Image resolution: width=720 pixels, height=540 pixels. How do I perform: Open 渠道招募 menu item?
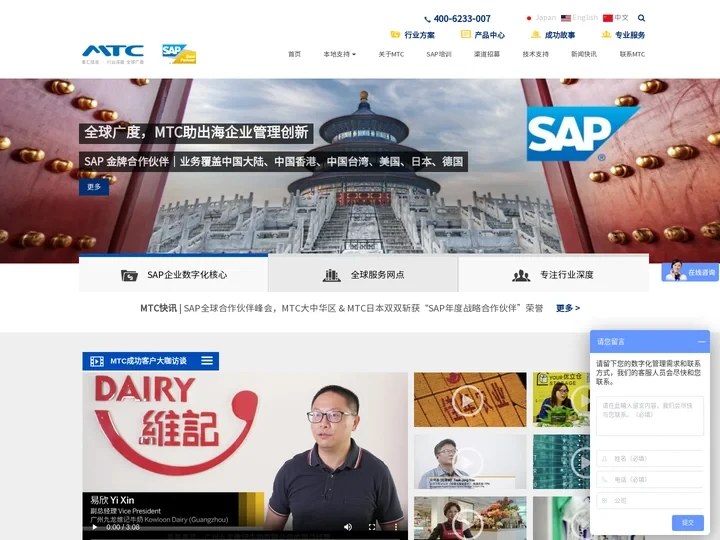point(487,54)
